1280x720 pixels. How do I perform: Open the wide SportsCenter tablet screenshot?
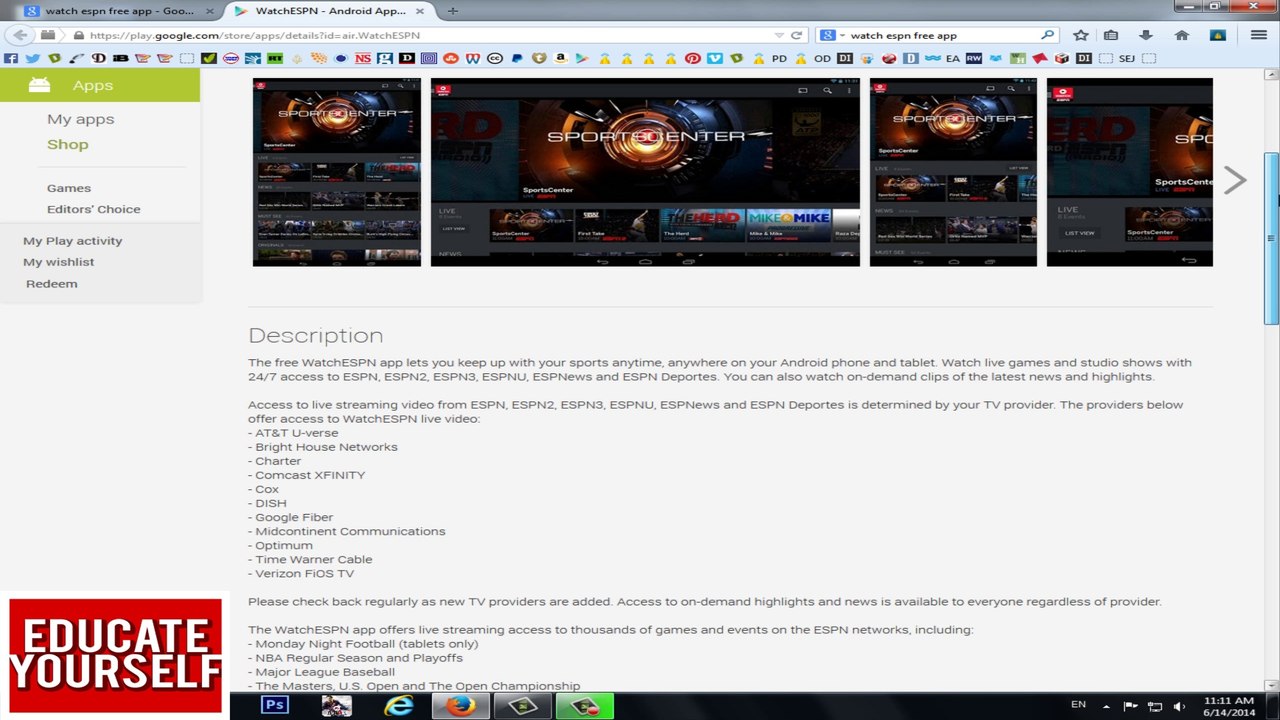pyautogui.click(x=645, y=172)
